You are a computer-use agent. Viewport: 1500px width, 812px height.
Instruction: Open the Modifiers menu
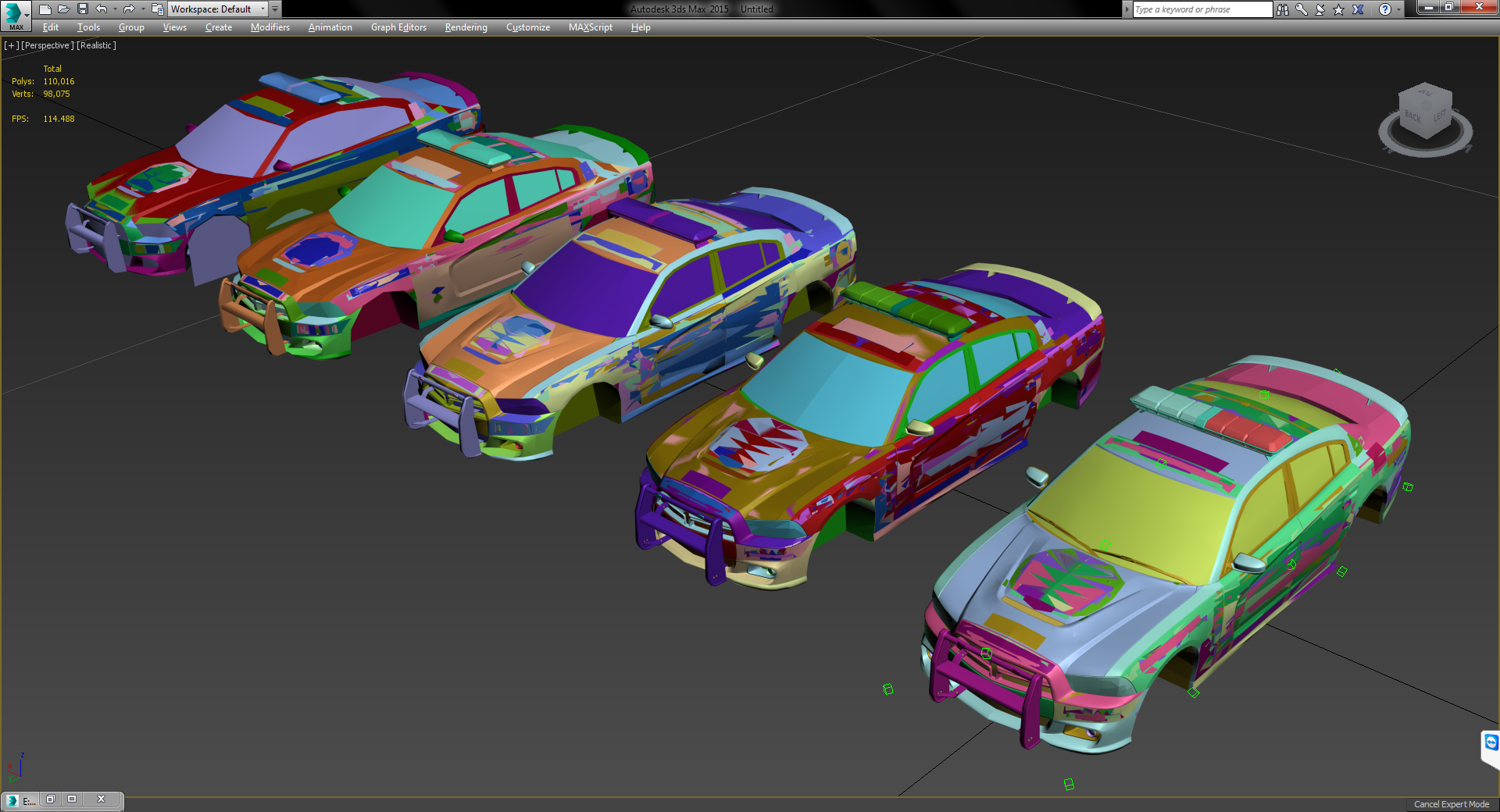pyautogui.click(x=270, y=27)
